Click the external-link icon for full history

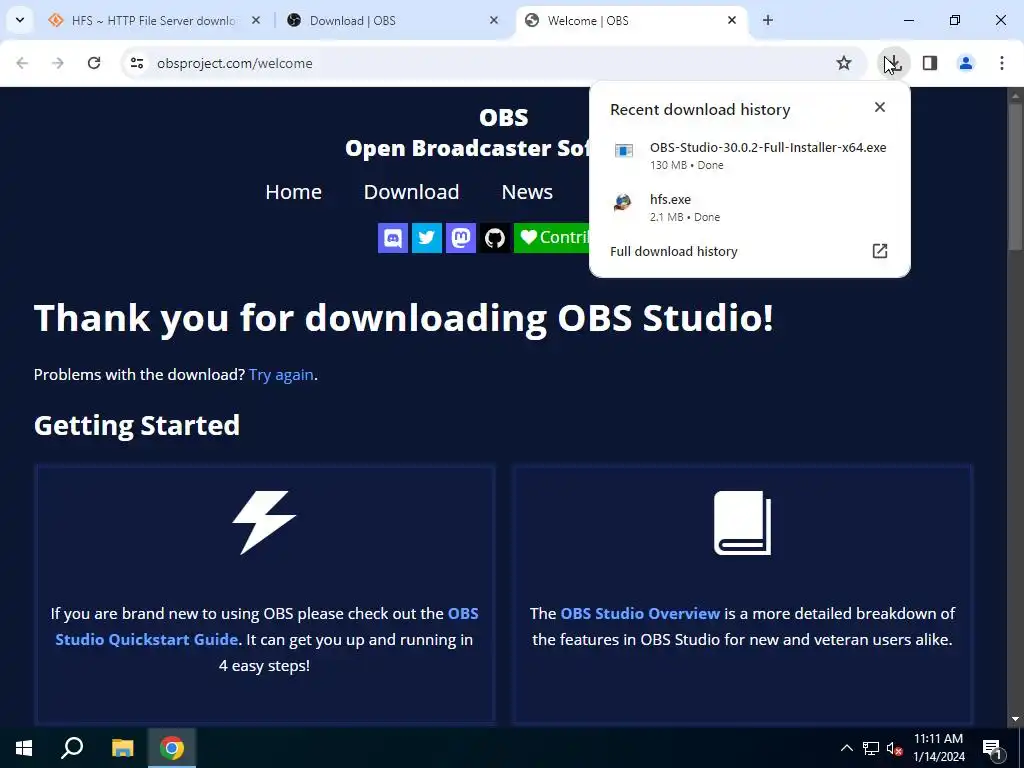880,251
